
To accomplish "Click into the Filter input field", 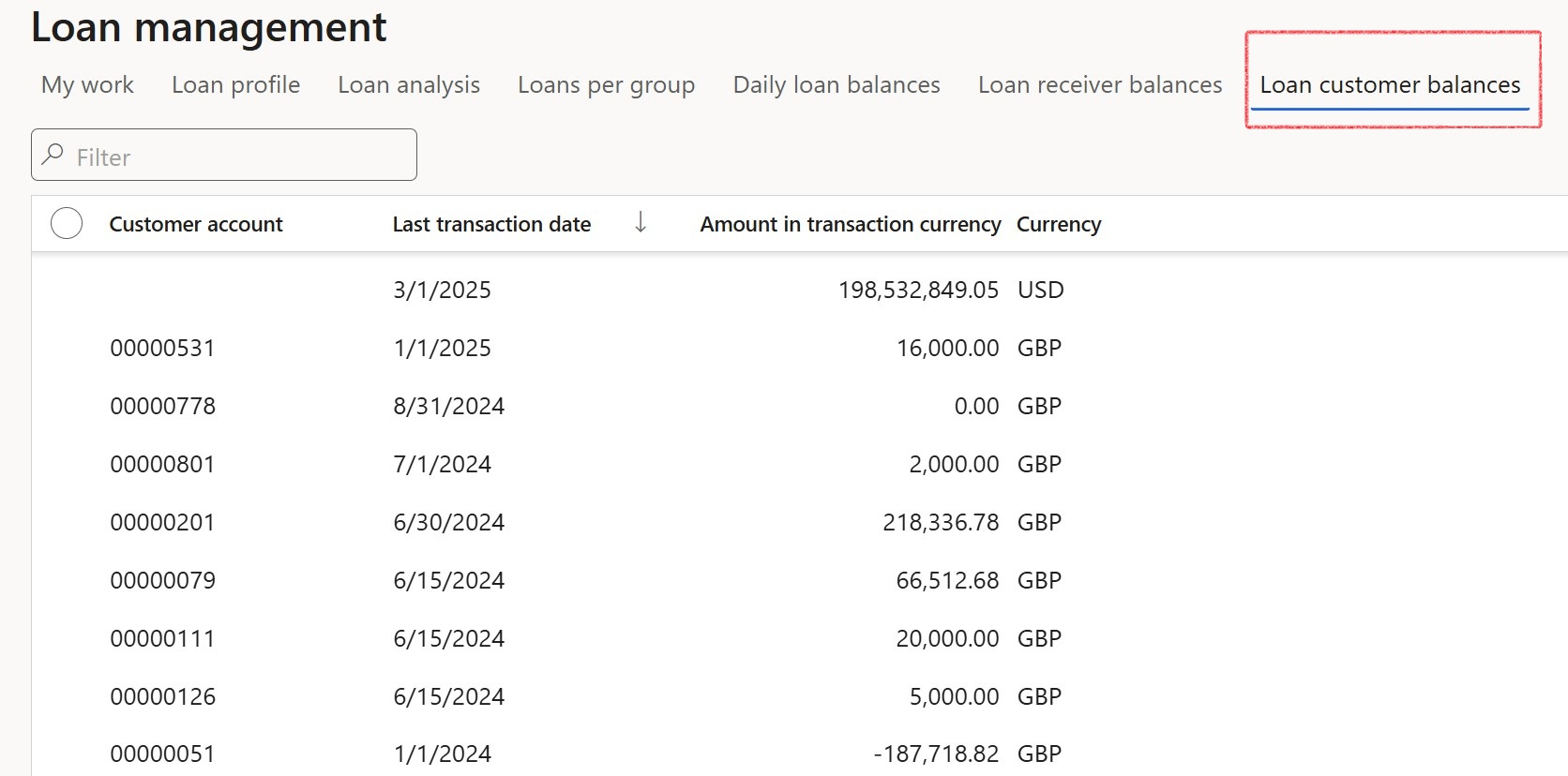I will click(224, 155).
